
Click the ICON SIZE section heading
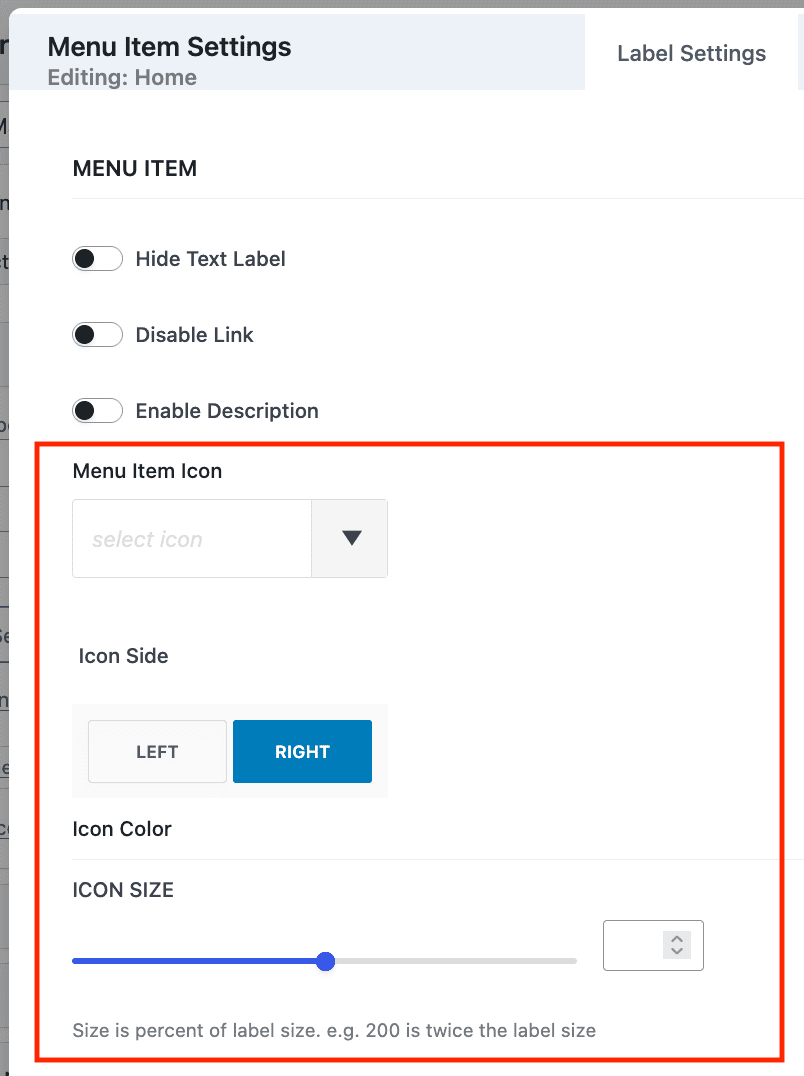[x=123, y=889]
